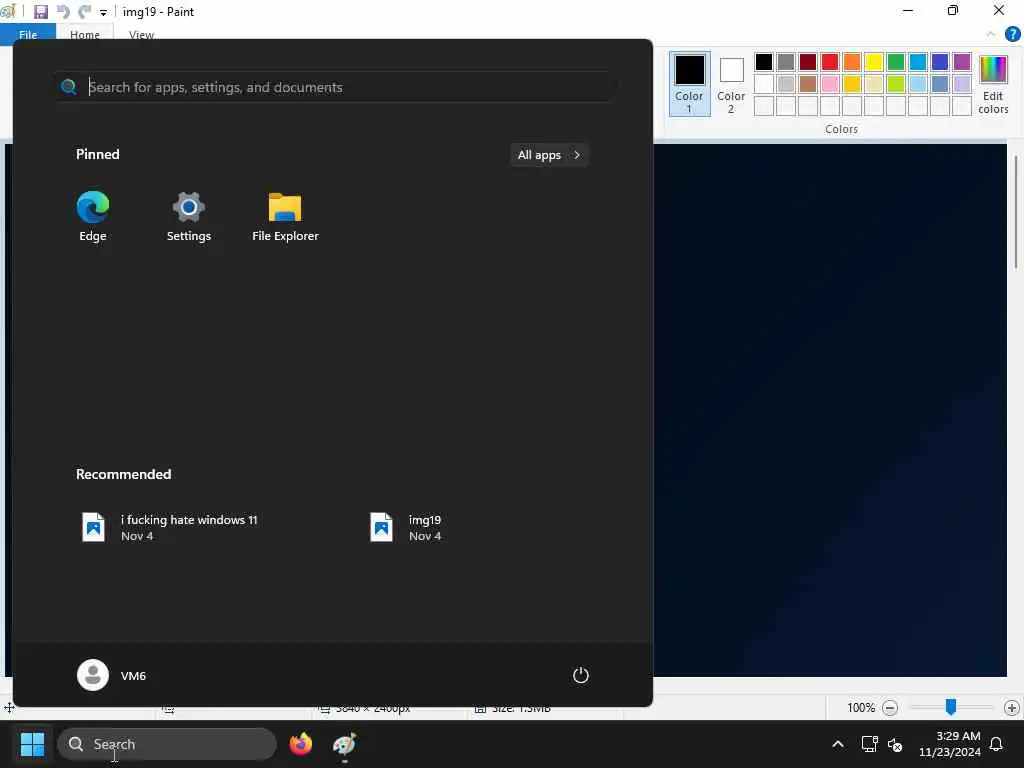Screen dimensions: 1024x768
Task: Select Color 1 in Paint
Action: point(689,84)
